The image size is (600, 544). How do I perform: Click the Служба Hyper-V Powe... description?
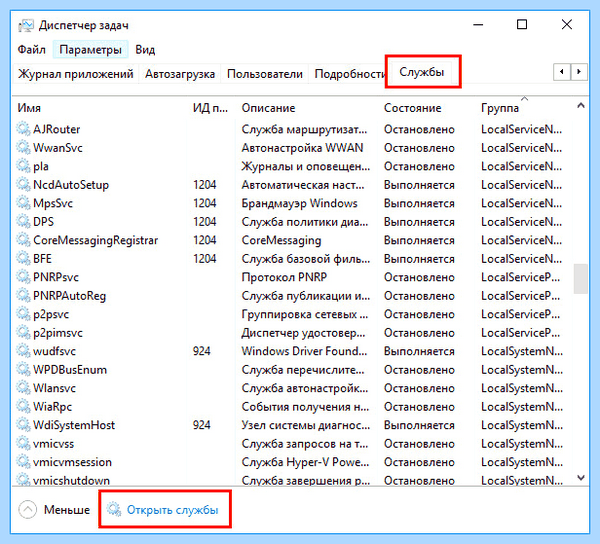click(305, 462)
